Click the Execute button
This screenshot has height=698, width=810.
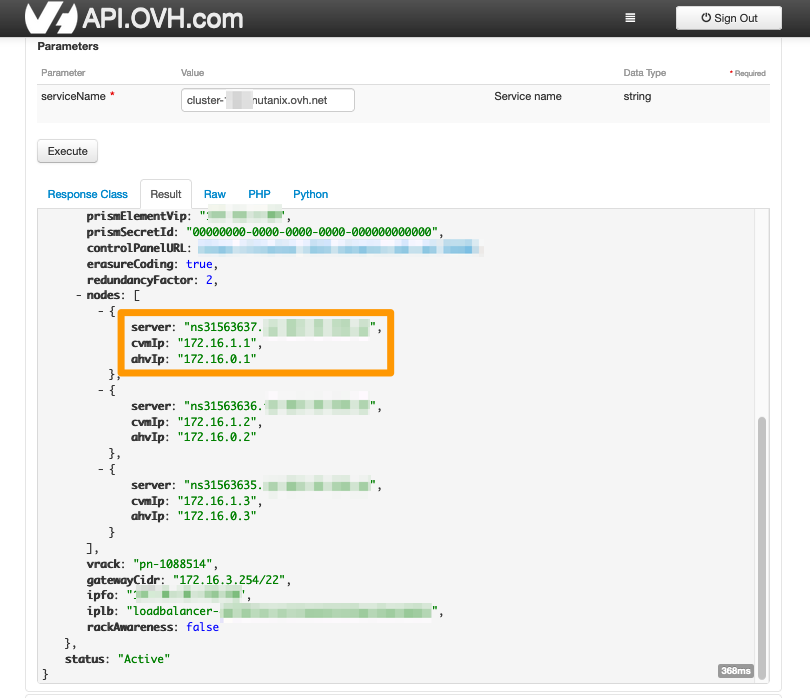pyautogui.click(x=66, y=151)
